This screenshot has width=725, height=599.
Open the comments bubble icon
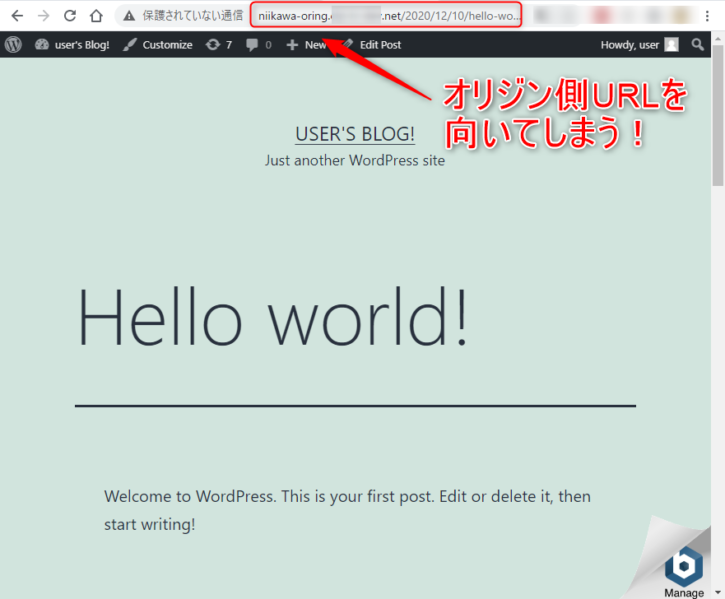[x=252, y=45]
